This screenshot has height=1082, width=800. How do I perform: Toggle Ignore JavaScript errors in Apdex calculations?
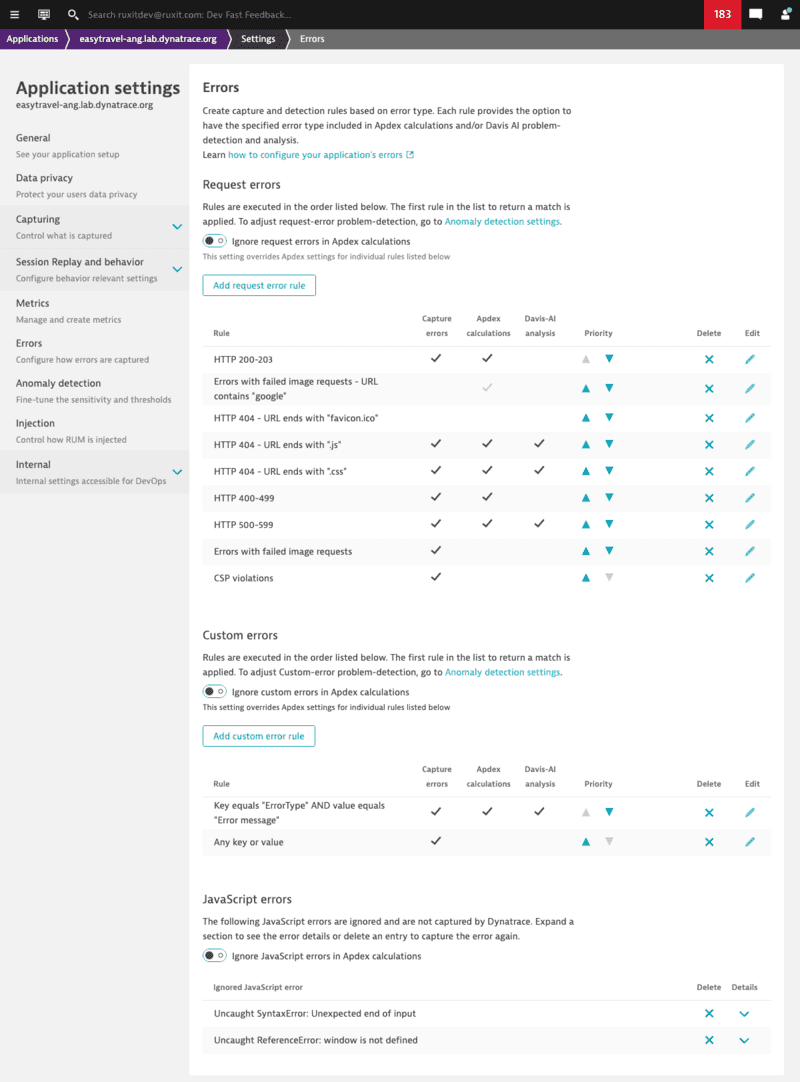(215, 955)
